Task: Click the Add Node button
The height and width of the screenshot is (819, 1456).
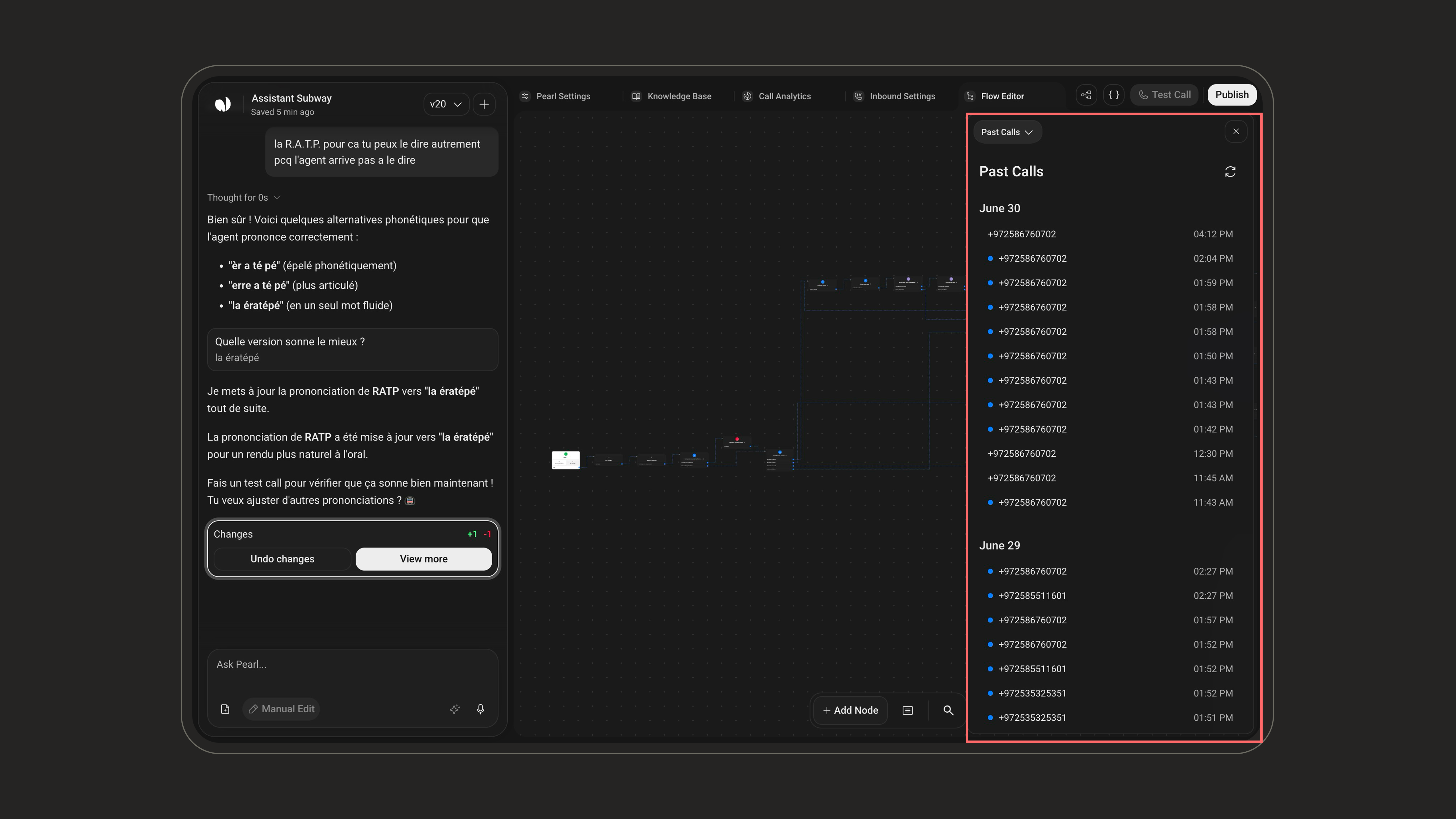Action: (x=851, y=710)
